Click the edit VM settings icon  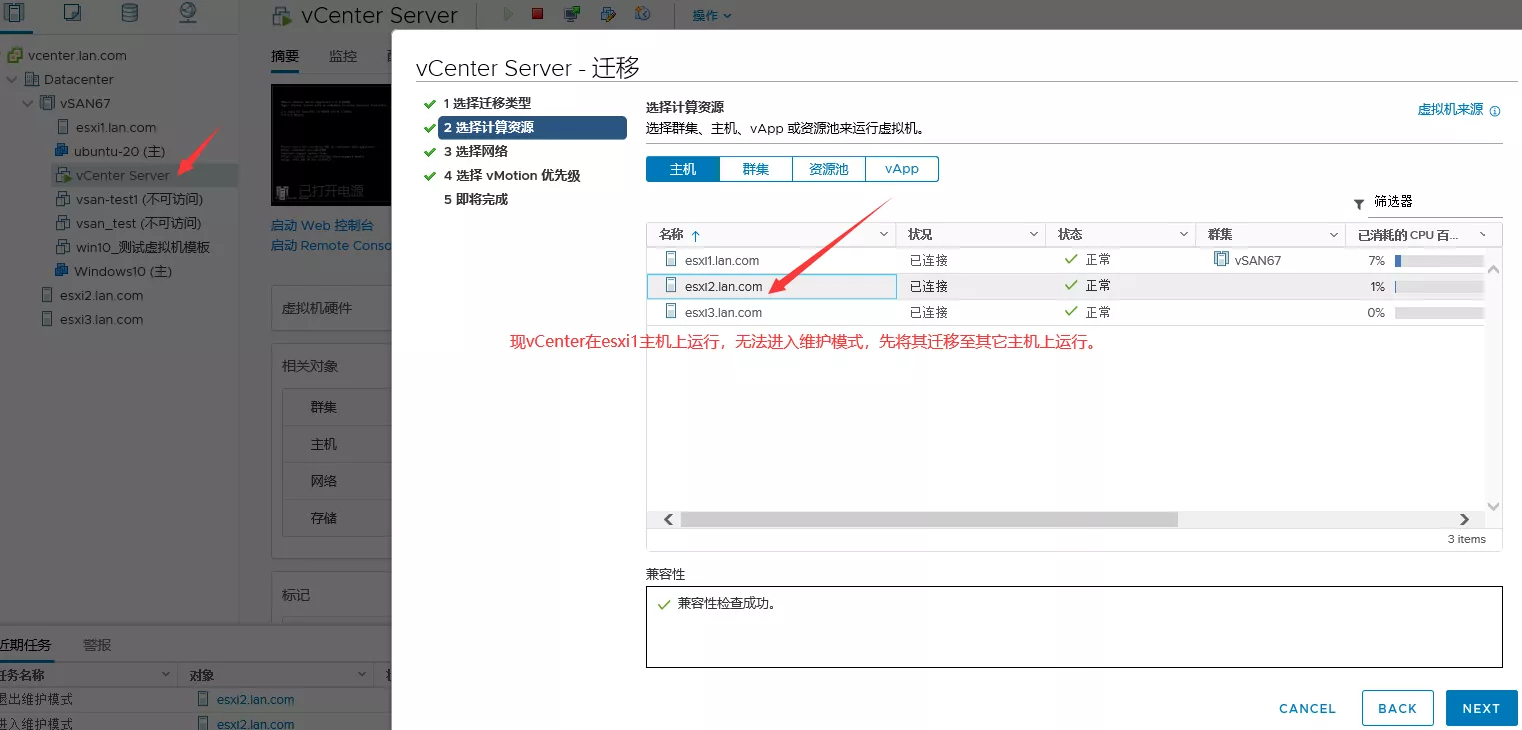[x=607, y=14]
